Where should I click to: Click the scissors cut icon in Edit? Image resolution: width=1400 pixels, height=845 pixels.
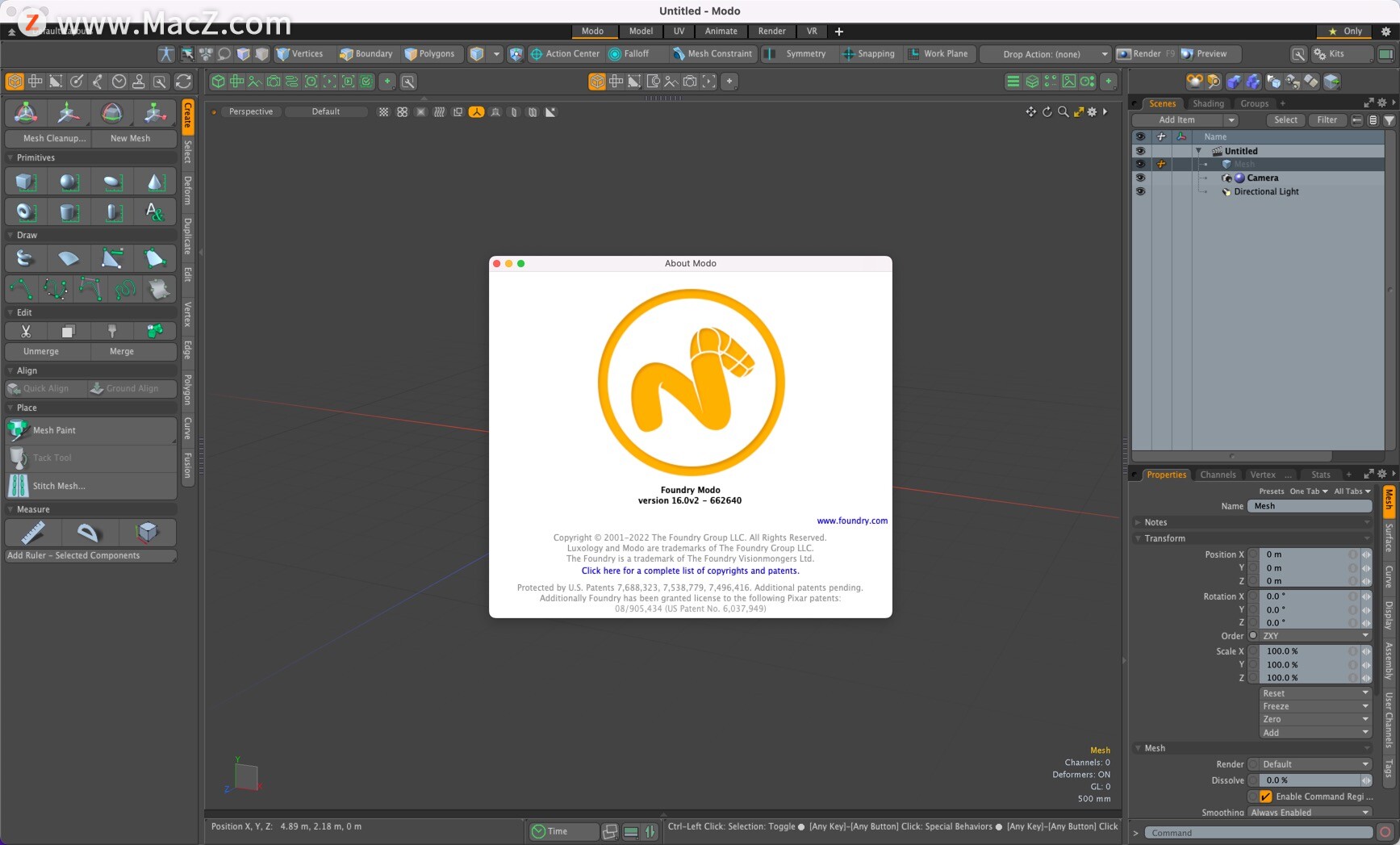26,331
